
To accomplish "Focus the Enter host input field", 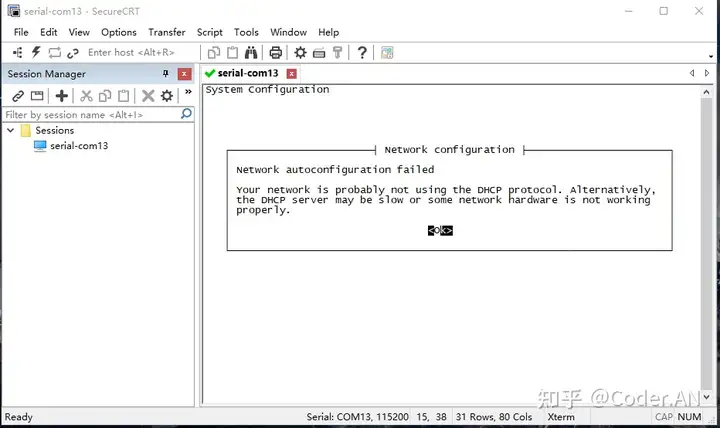I will click(x=140, y=52).
